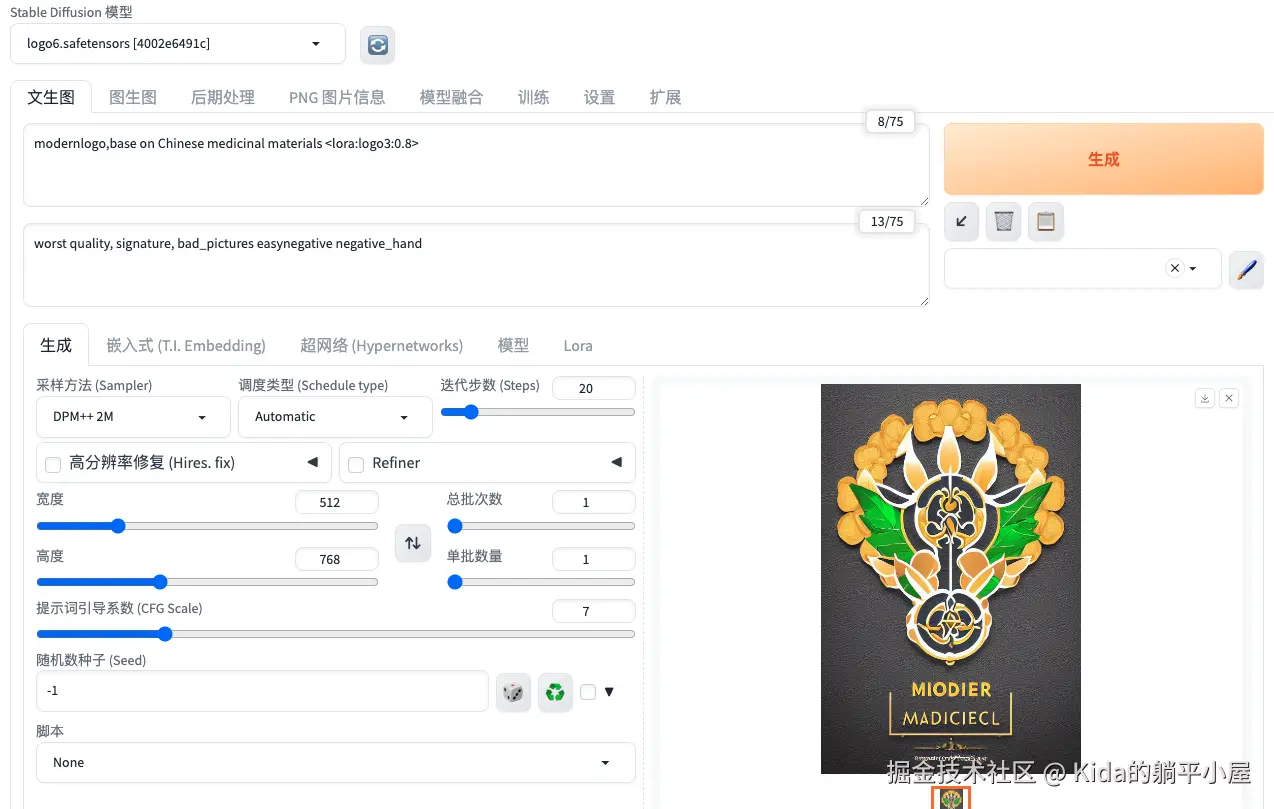
Task: Enable the Hires. fix checkbox
Action: pyautogui.click(x=53, y=464)
